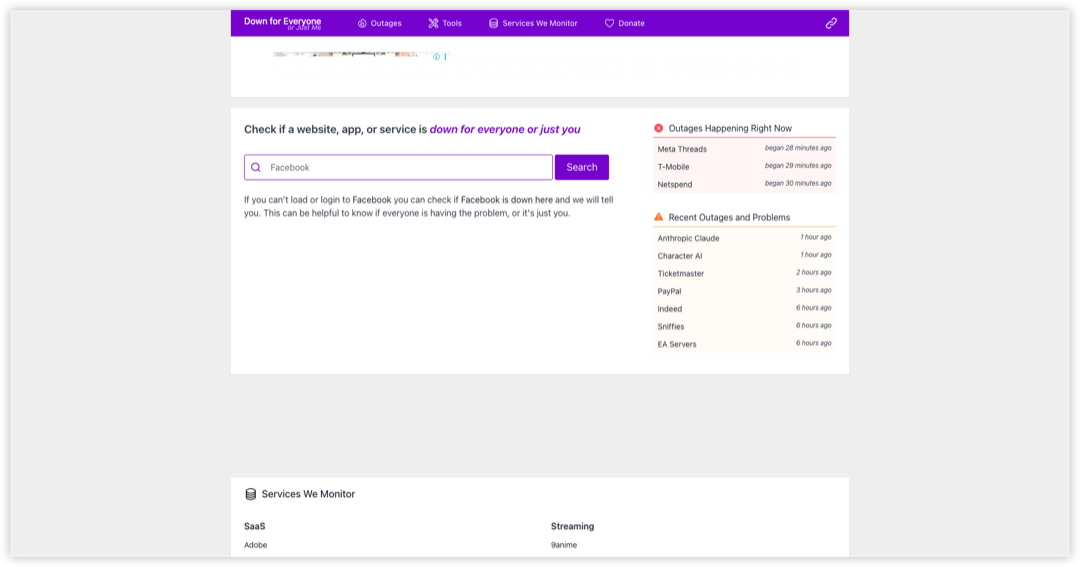Click the database icon beside Services We Monitor in navbar
This screenshot has height=567, width=1080.
pyautogui.click(x=493, y=23)
